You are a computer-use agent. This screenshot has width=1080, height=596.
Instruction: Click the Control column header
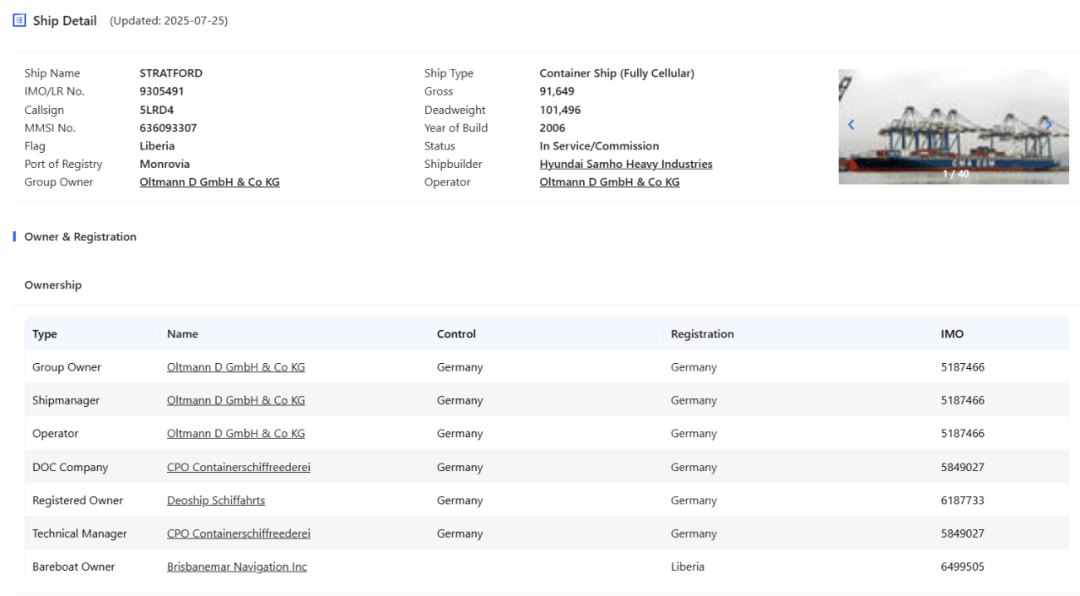click(x=456, y=333)
